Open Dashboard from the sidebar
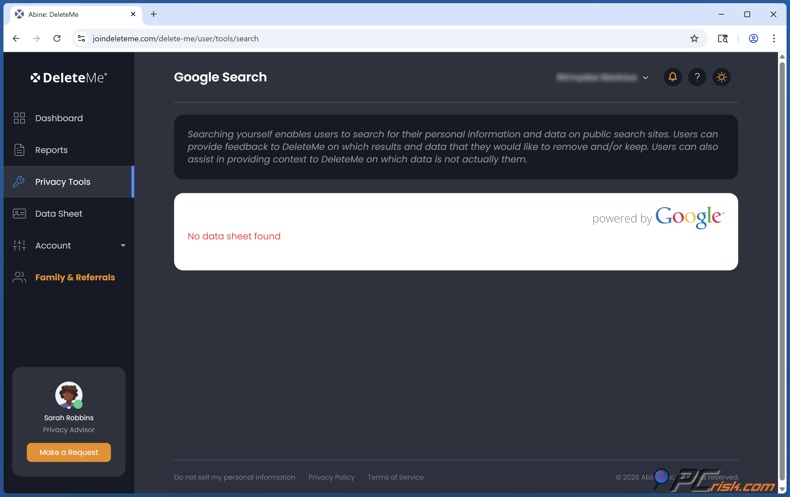 click(x=59, y=118)
